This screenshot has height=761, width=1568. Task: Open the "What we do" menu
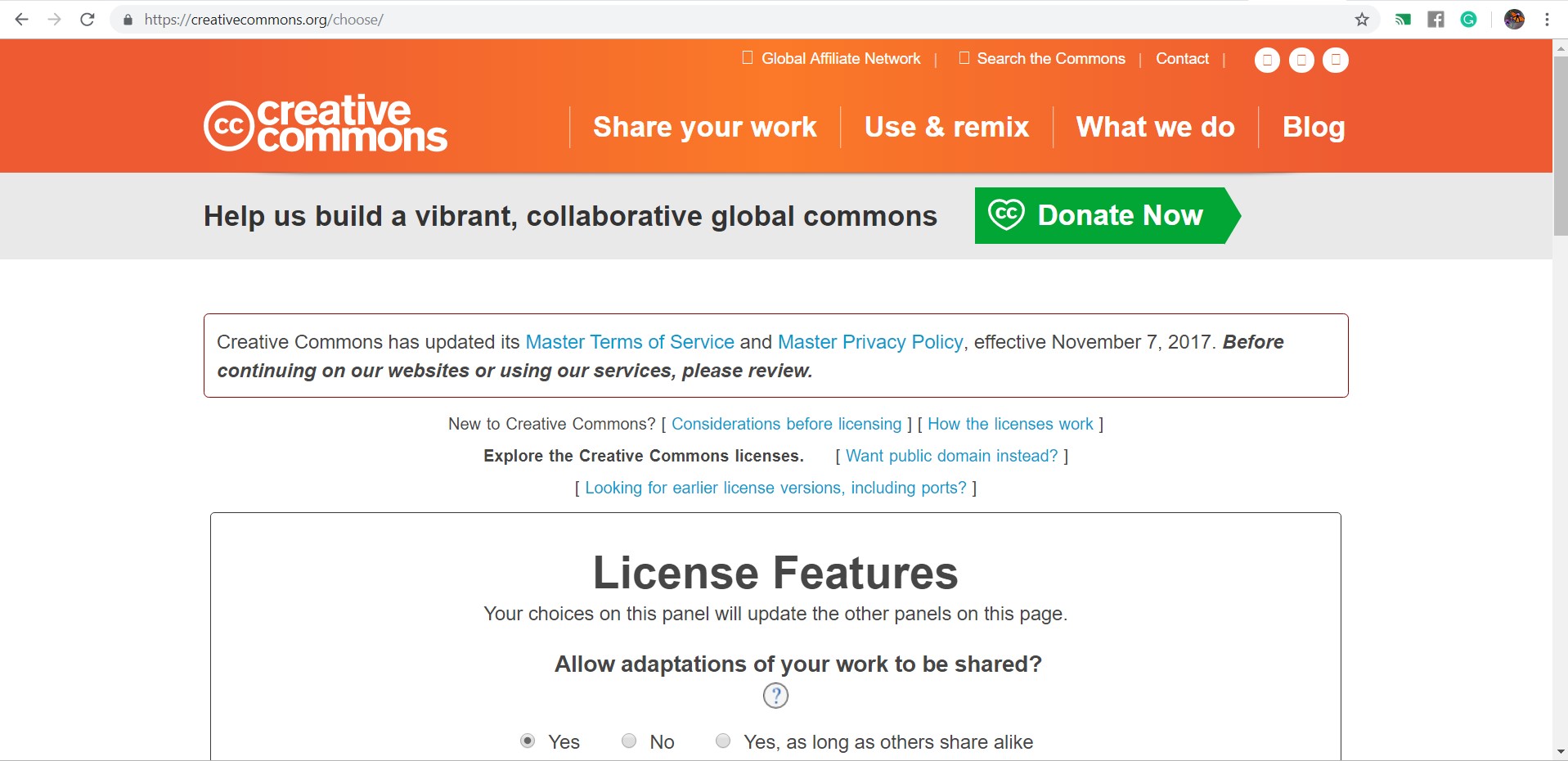click(x=1156, y=127)
